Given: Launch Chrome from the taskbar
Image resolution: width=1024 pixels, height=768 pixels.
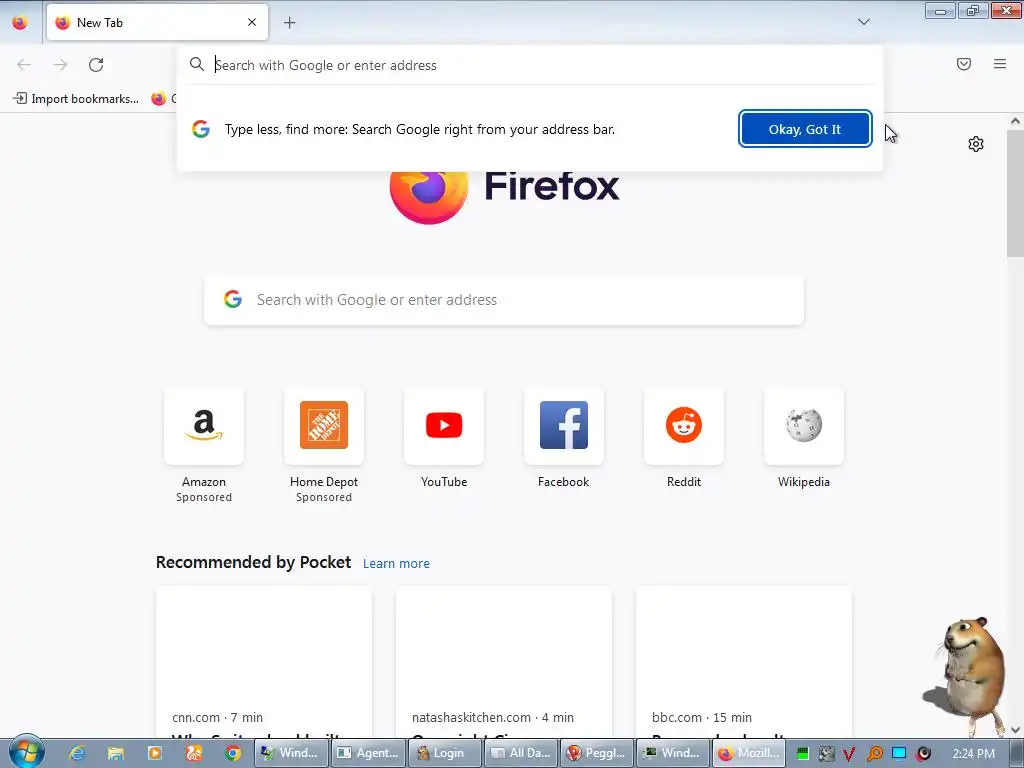Looking at the screenshot, I should click(x=232, y=753).
